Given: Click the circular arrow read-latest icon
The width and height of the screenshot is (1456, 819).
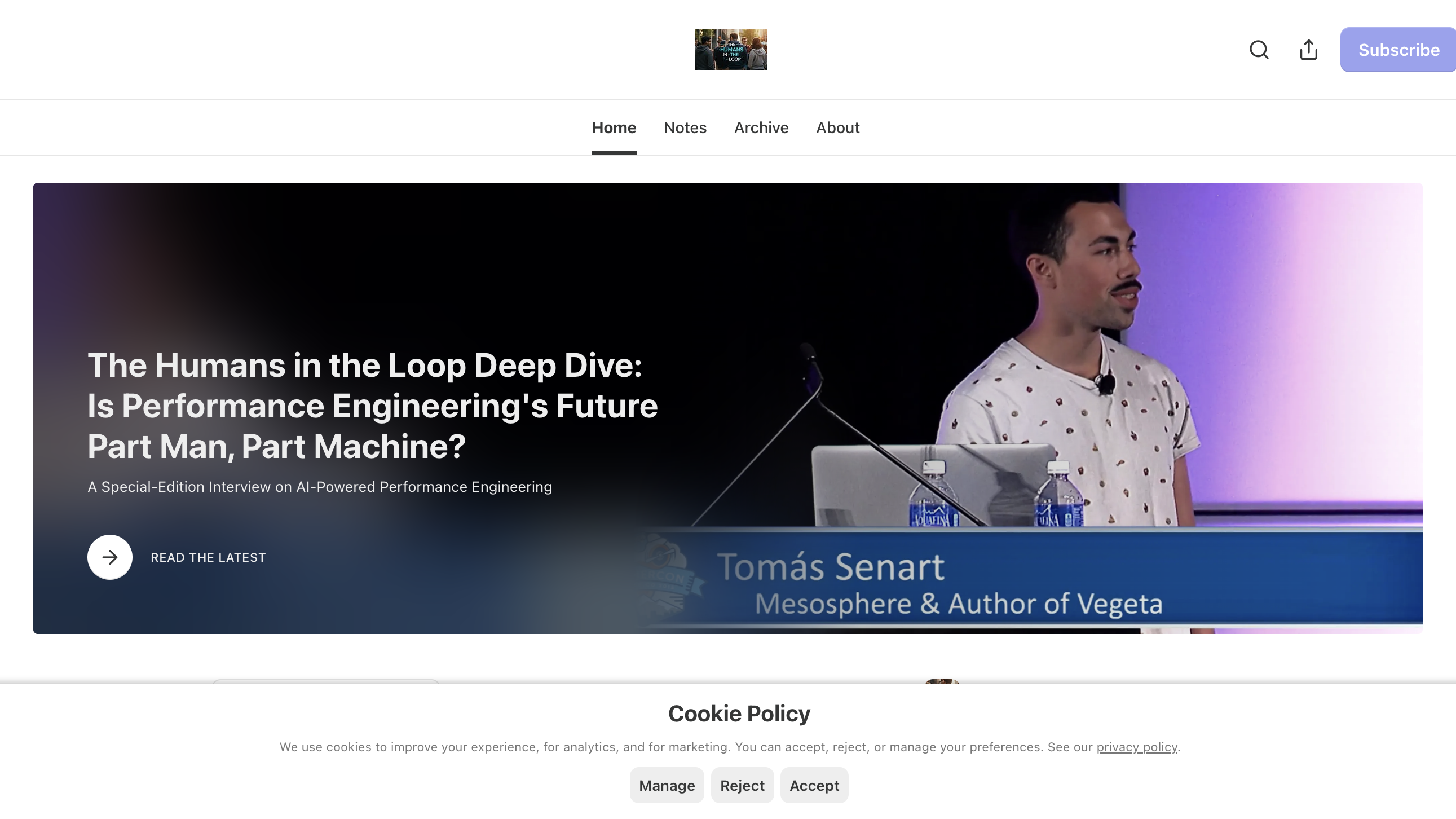Looking at the screenshot, I should point(109,557).
